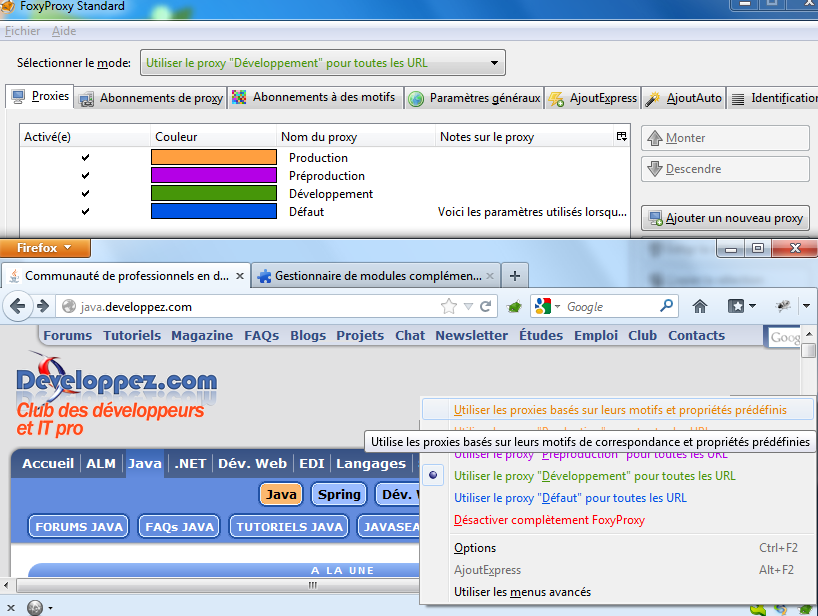The image size is (818, 616).
Task: Switch to the Abonnements de proxy tab
Action: [151, 98]
